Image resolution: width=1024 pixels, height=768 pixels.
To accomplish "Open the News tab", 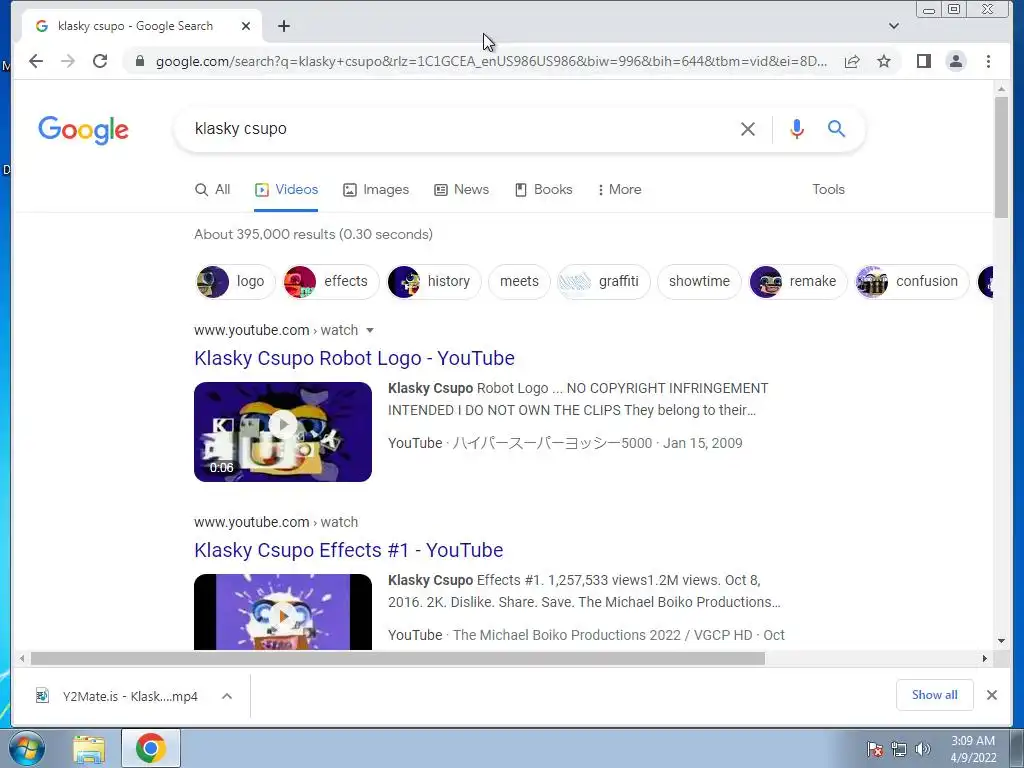I will [462, 189].
